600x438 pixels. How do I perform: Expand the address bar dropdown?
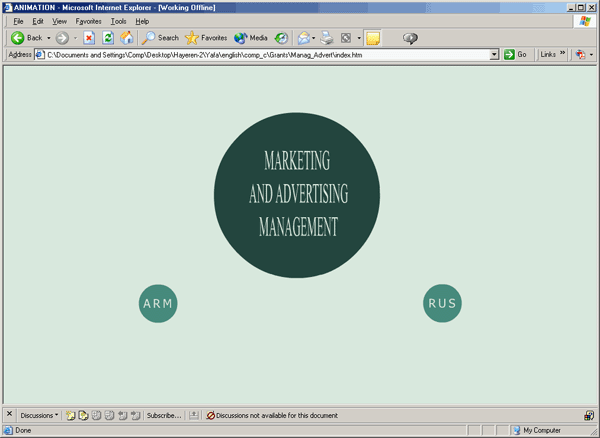coord(494,54)
